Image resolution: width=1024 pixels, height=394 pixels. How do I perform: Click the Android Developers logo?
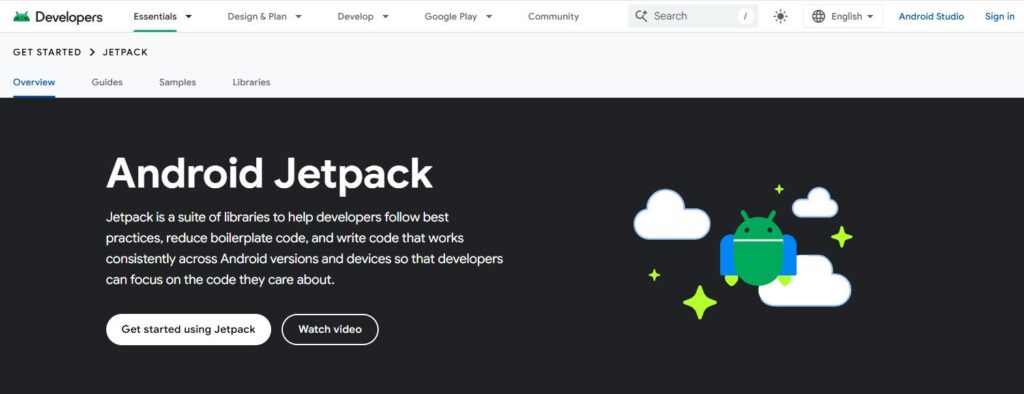tap(57, 16)
